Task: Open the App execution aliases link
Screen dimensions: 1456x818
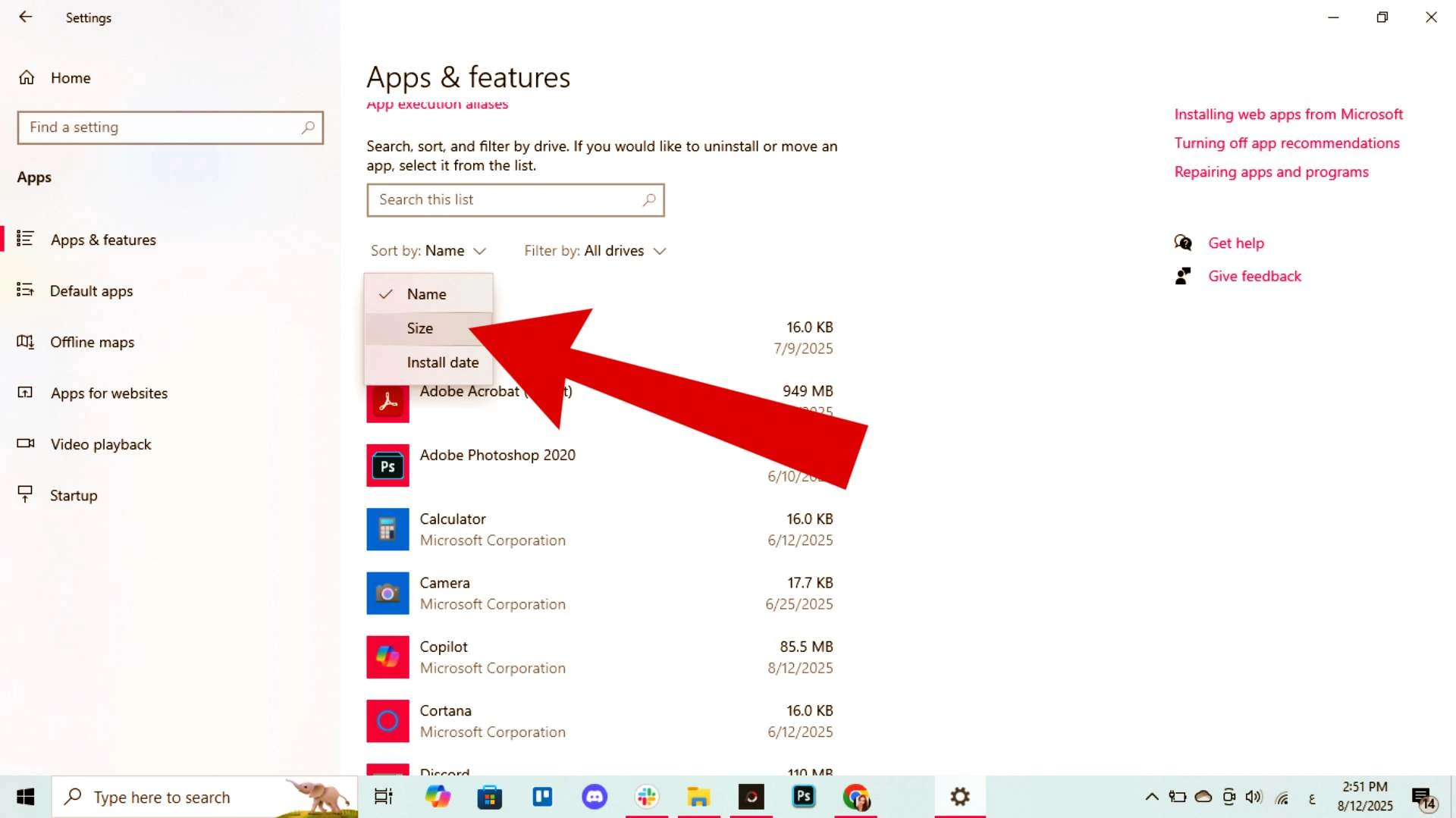Action: tap(438, 105)
